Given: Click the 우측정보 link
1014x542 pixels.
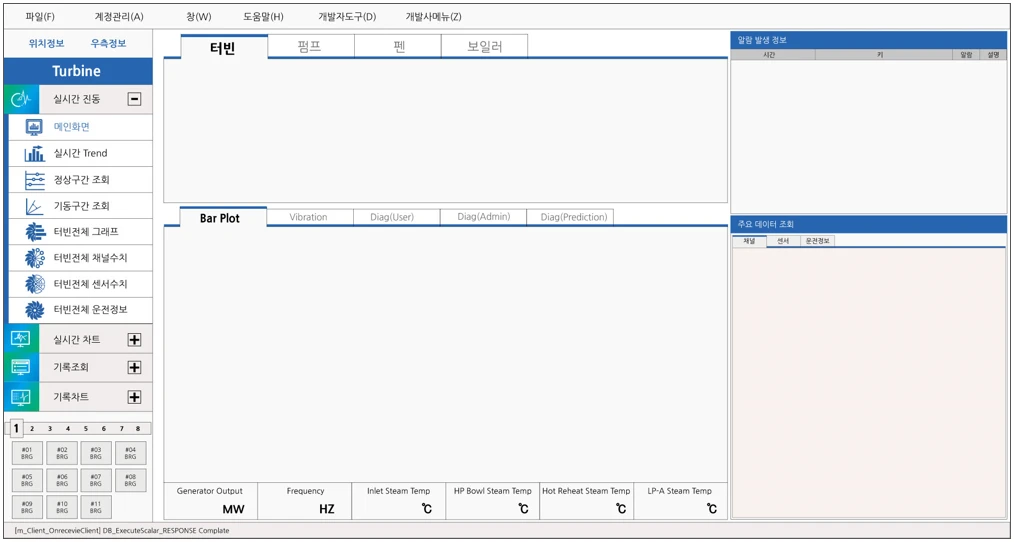Looking at the screenshot, I should (109, 43).
